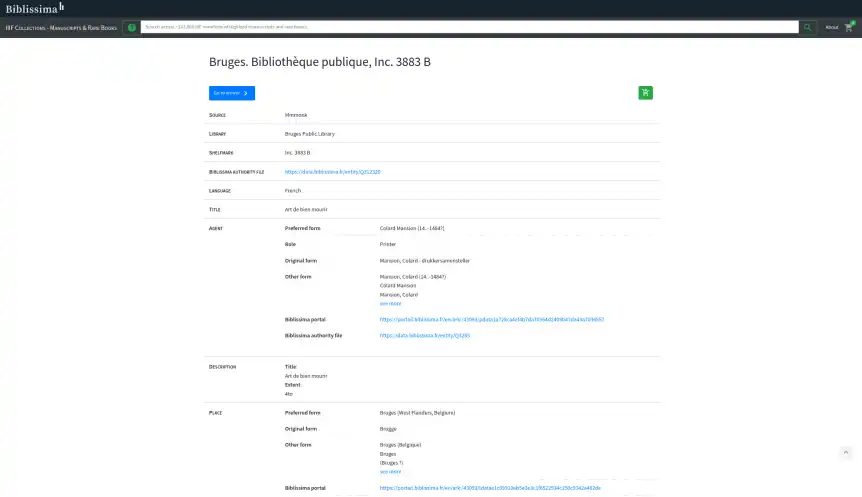This screenshot has height=497, width=862.
Task: Select agent name Colard Mansion (14..-1484?)
Action: pyautogui.click(x=412, y=228)
